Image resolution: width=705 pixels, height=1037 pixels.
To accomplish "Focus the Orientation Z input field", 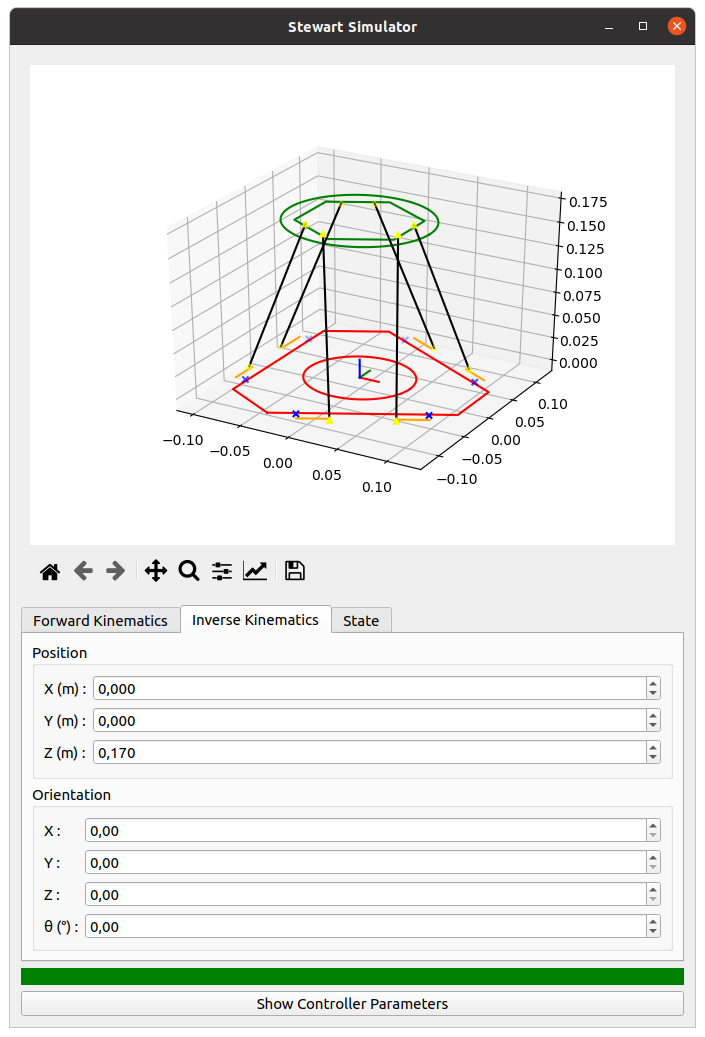I will click(366, 894).
